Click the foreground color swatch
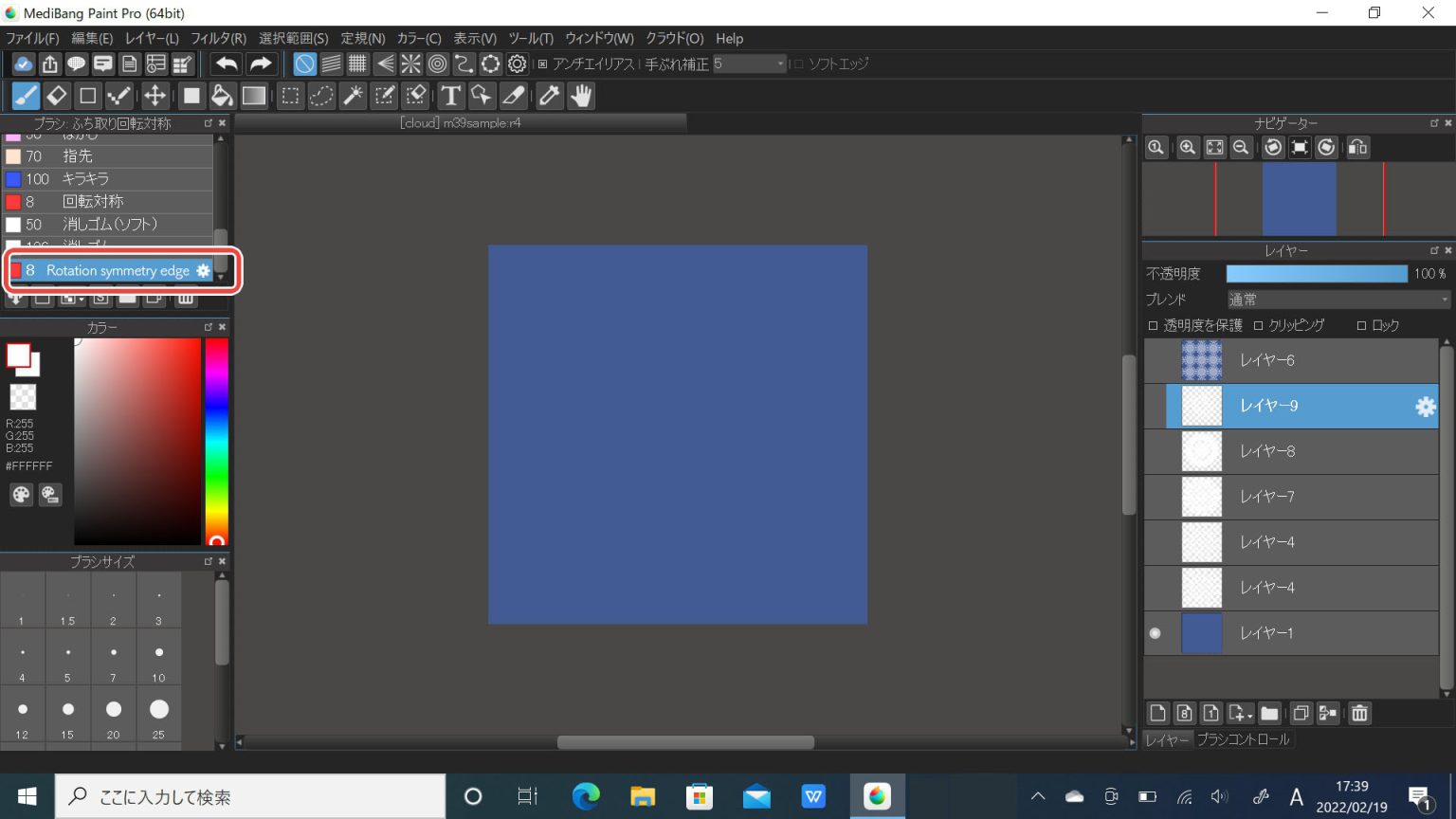1456x819 pixels. click(x=18, y=355)
